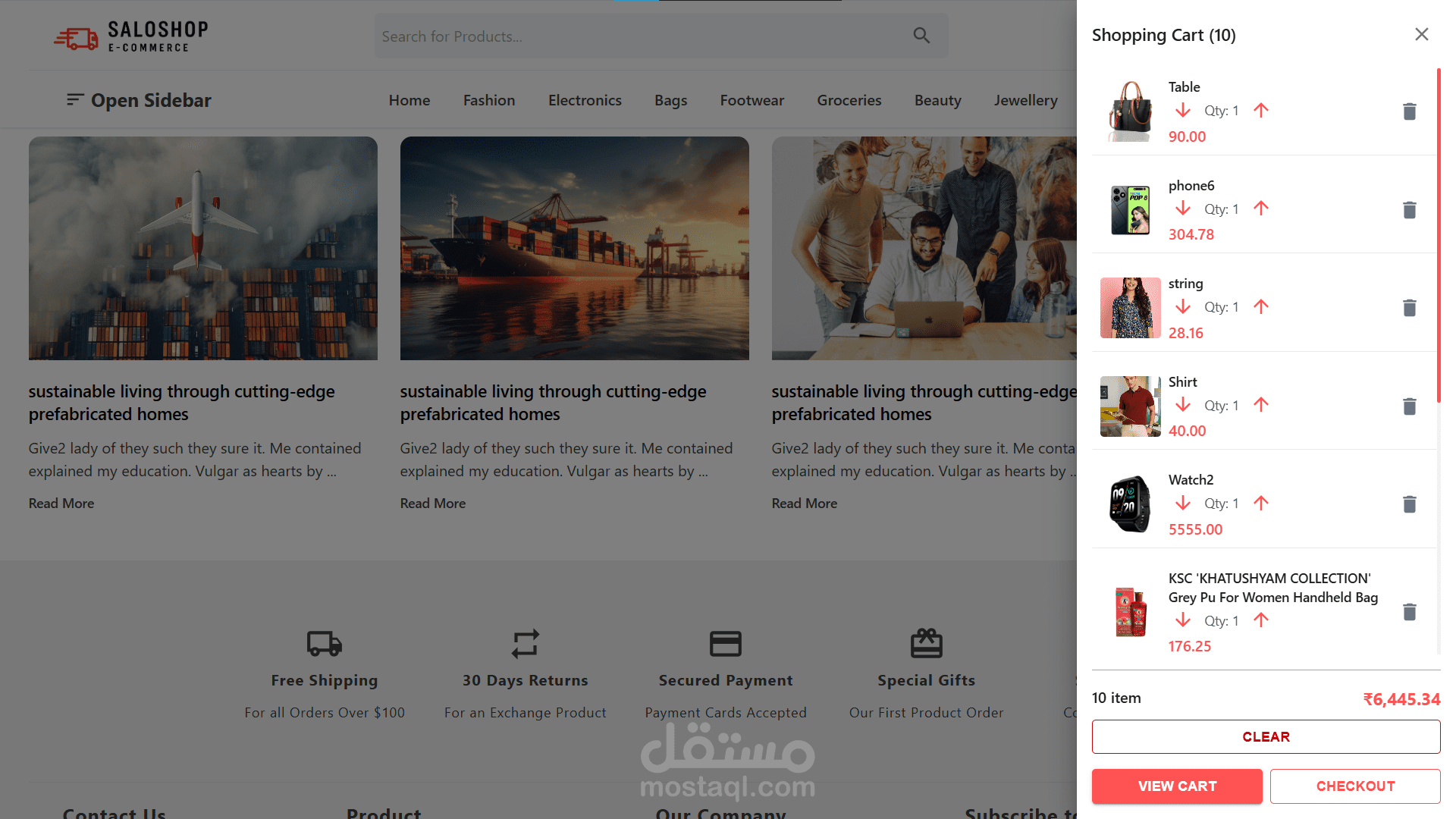Open Sidebar via hamburger icon
This screenshot has width=1456, height=819.
pyautogui.click(x=74, y=100)
